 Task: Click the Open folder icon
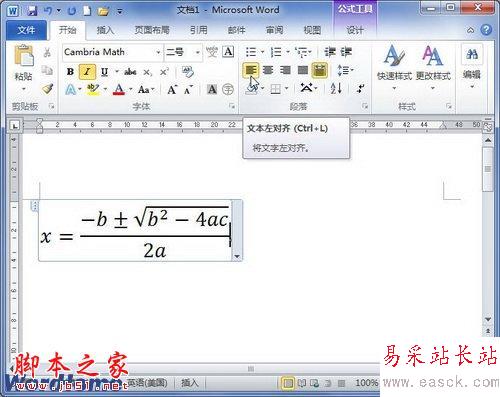[x=103, y=11]
